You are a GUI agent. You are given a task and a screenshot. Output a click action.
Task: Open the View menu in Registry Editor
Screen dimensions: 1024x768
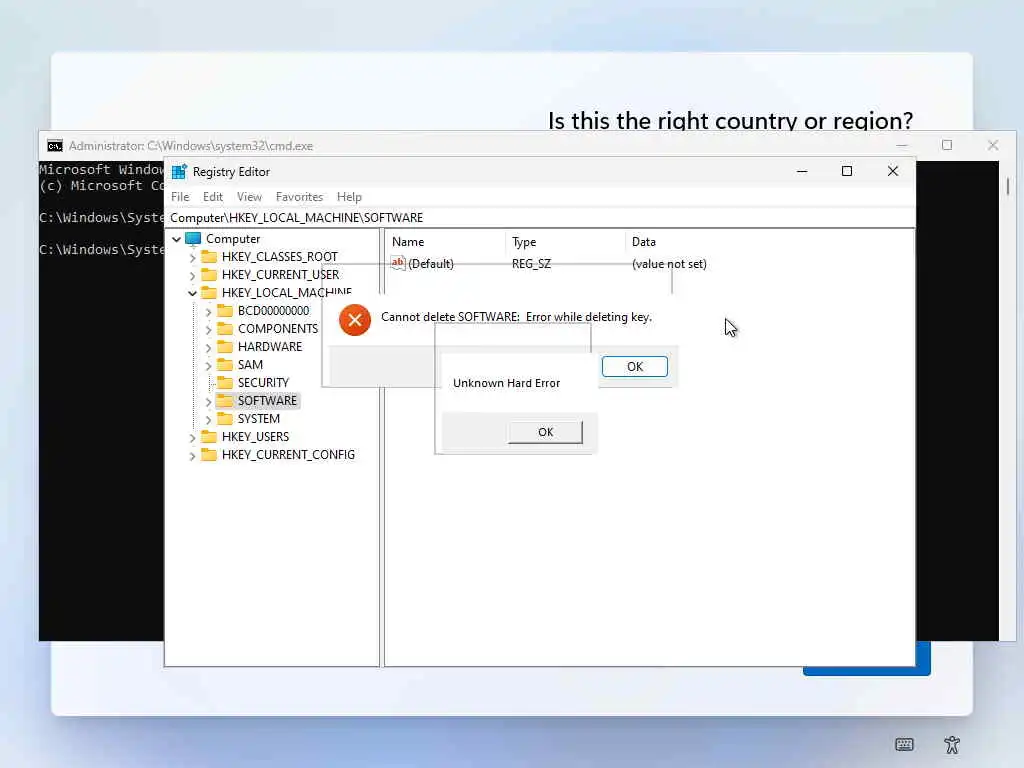coord(249,197)
